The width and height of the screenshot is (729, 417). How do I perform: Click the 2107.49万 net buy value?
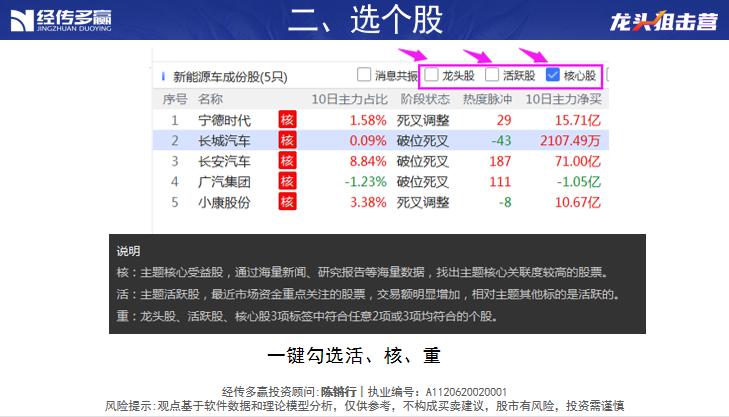click(570, 141)
